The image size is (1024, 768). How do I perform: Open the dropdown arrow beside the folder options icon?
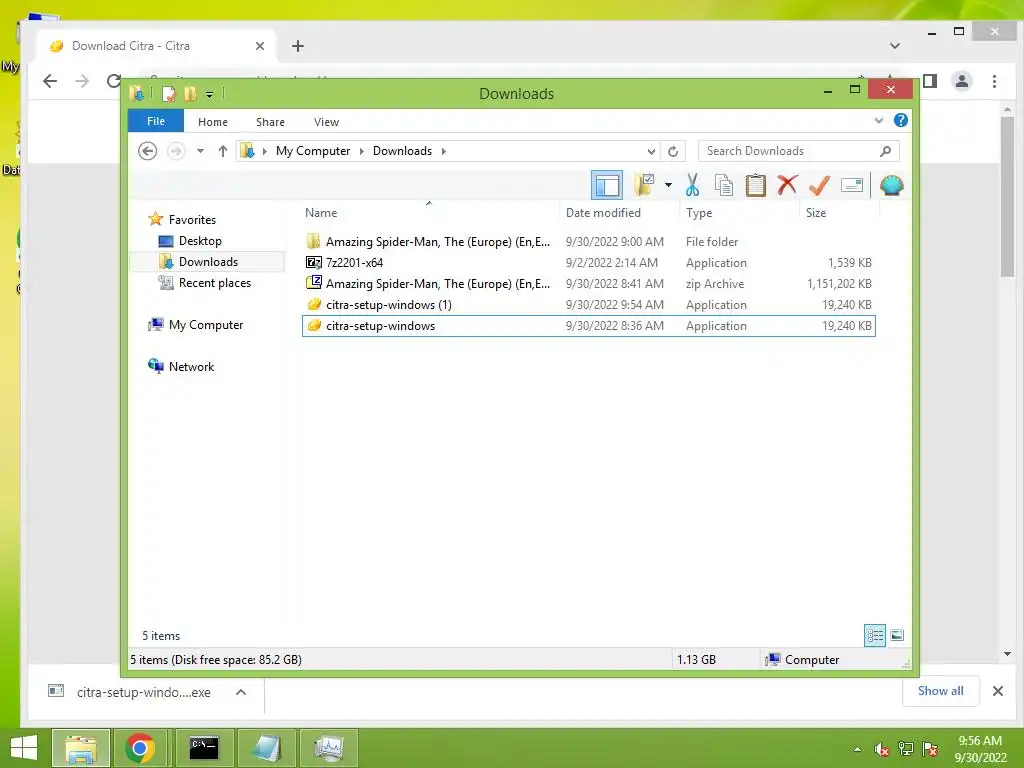[668, 185]
